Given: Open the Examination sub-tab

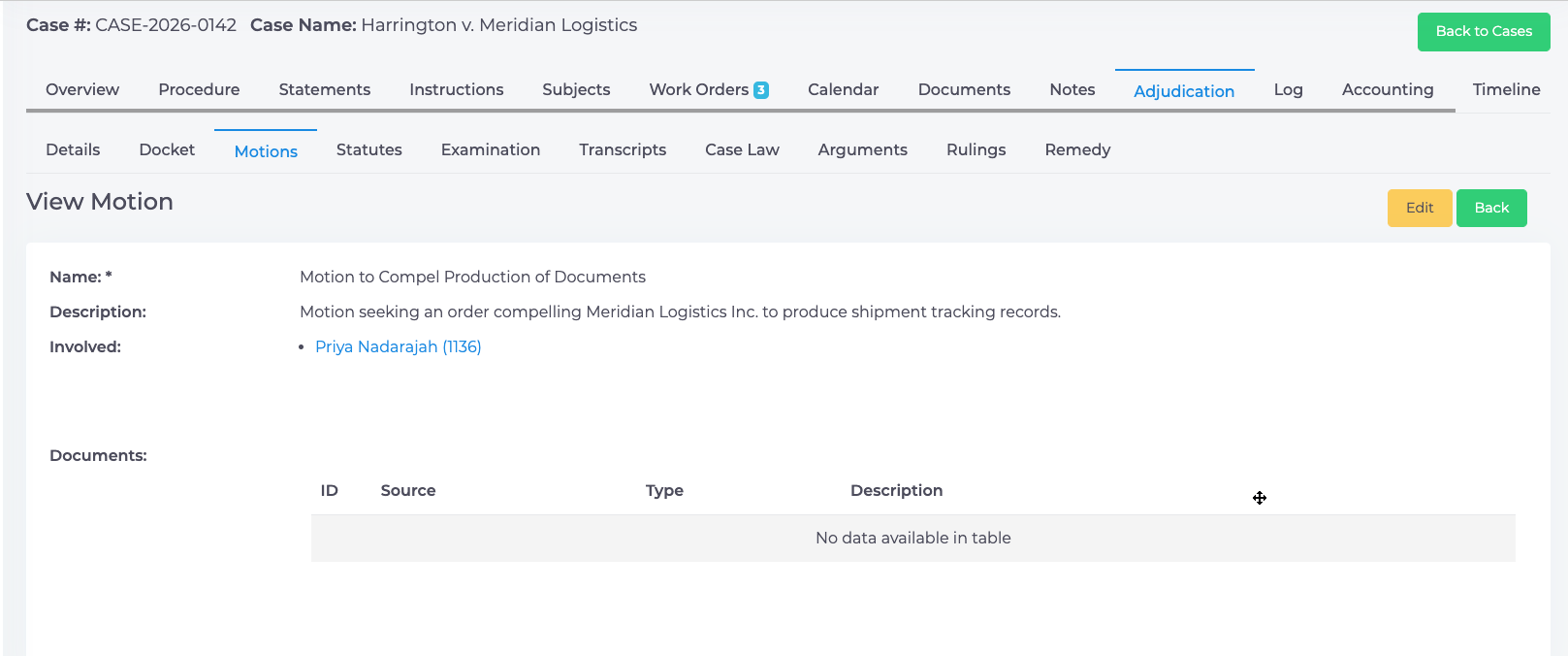Looking at the screenshot, I should (491, 149).
